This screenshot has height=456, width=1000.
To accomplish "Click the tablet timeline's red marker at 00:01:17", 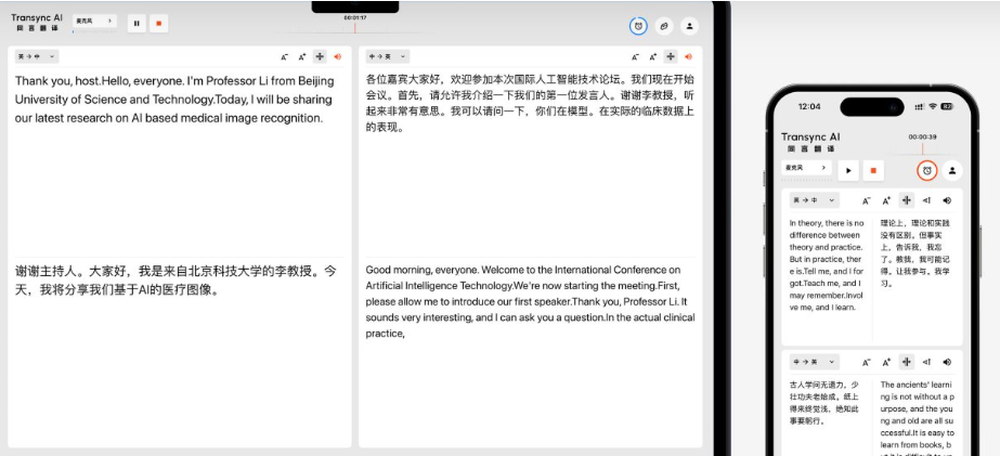I will [x=355, y=27].
